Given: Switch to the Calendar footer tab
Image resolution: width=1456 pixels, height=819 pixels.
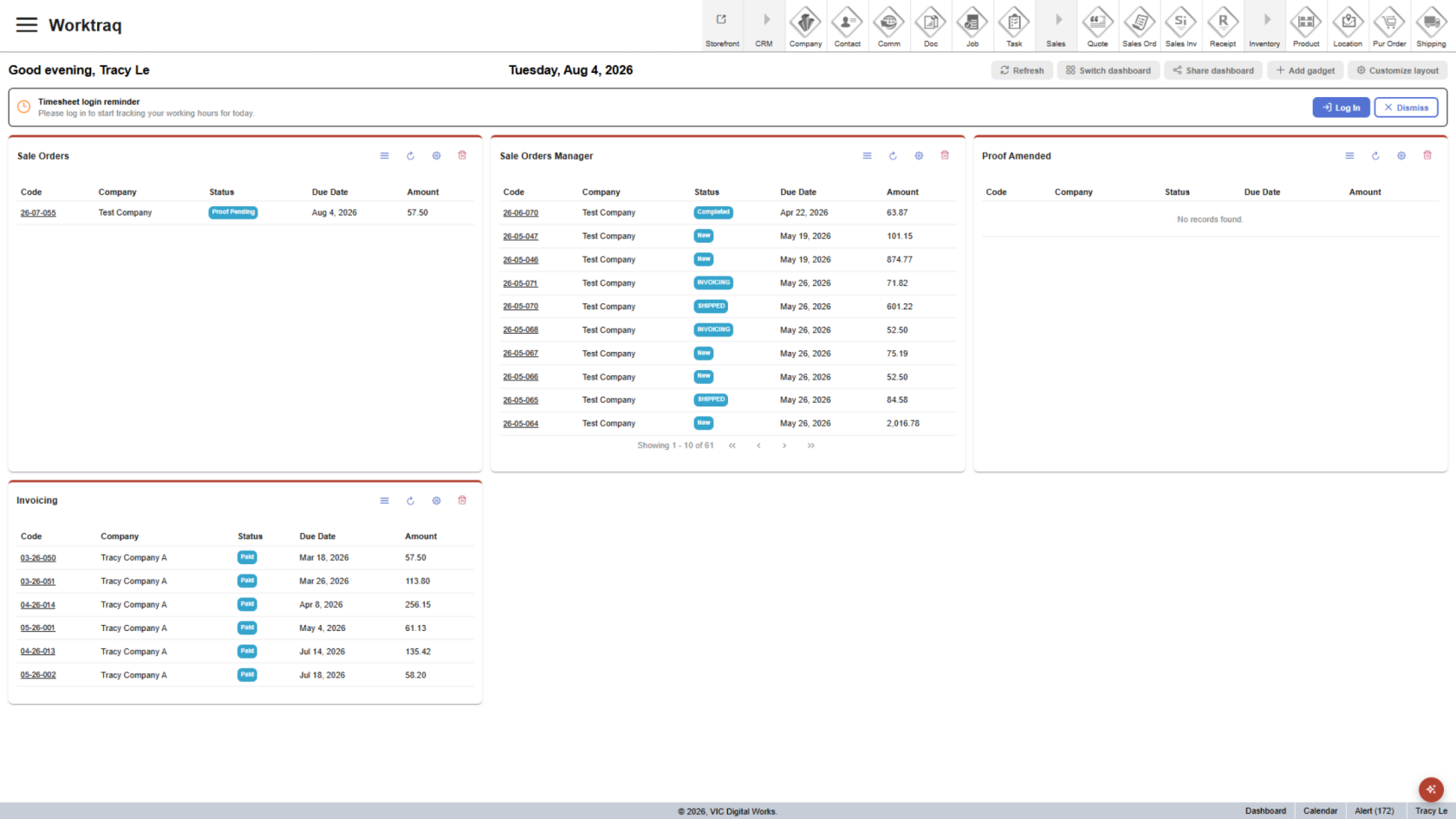Looking at the screenshot, I should pos(1320,811).
